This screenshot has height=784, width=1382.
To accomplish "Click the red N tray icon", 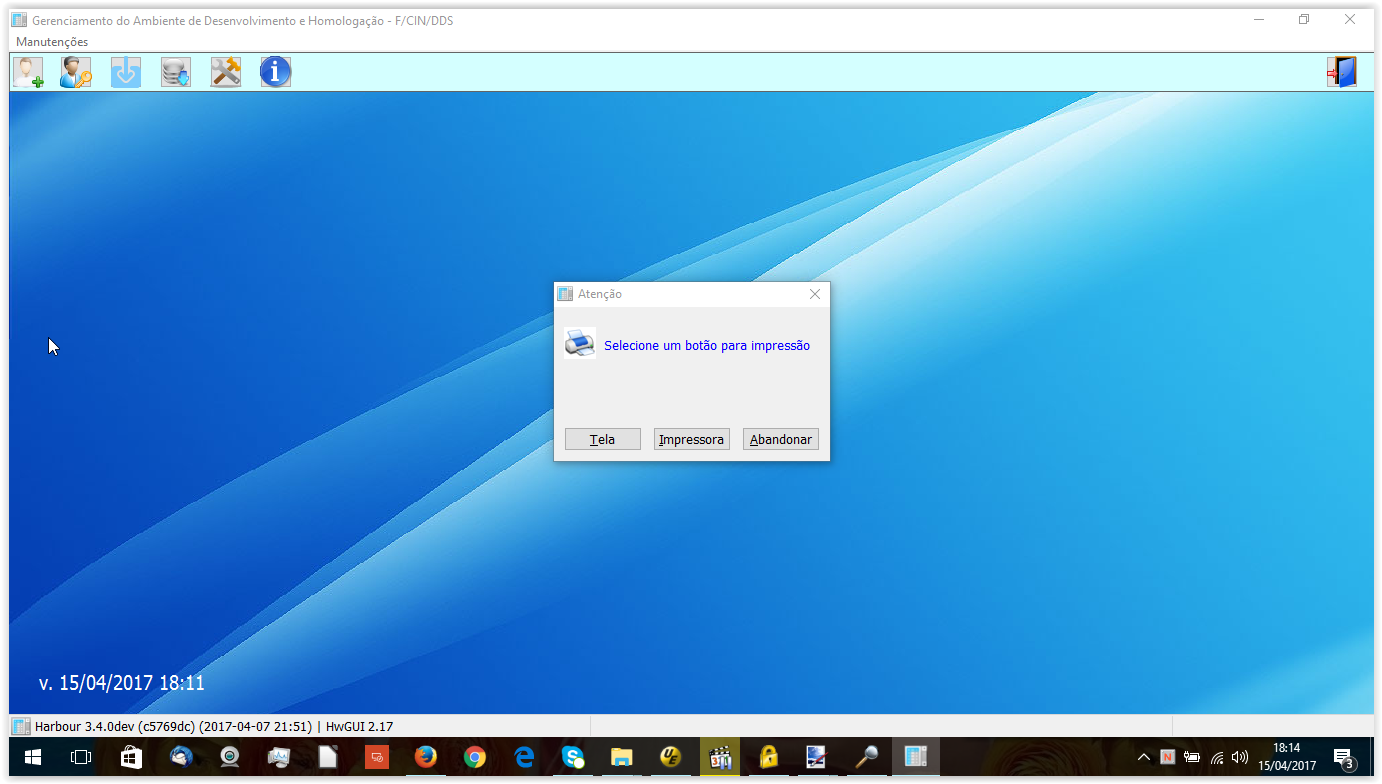I will [1167, 757].
